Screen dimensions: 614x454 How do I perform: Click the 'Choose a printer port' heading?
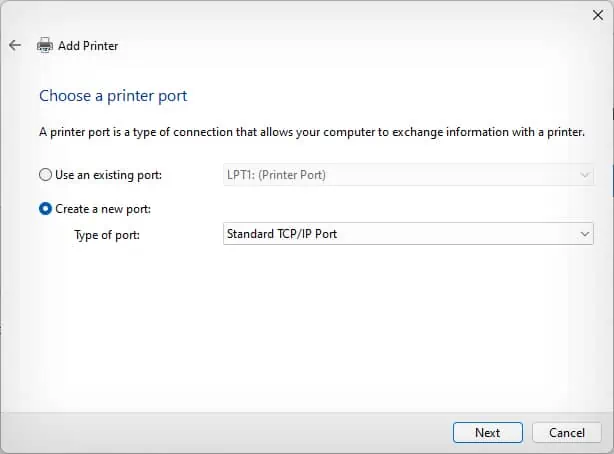[x=113, y=96]
